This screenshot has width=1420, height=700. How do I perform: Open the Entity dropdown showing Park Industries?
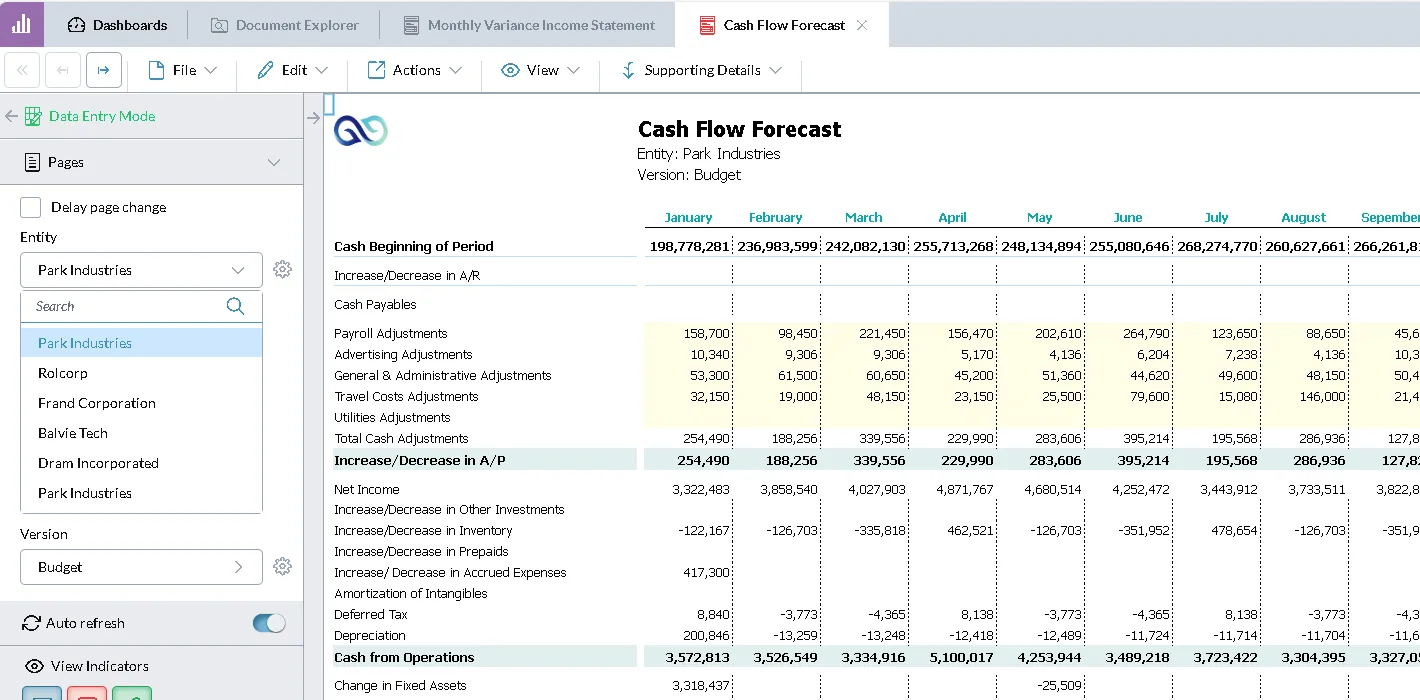point(141,270)
